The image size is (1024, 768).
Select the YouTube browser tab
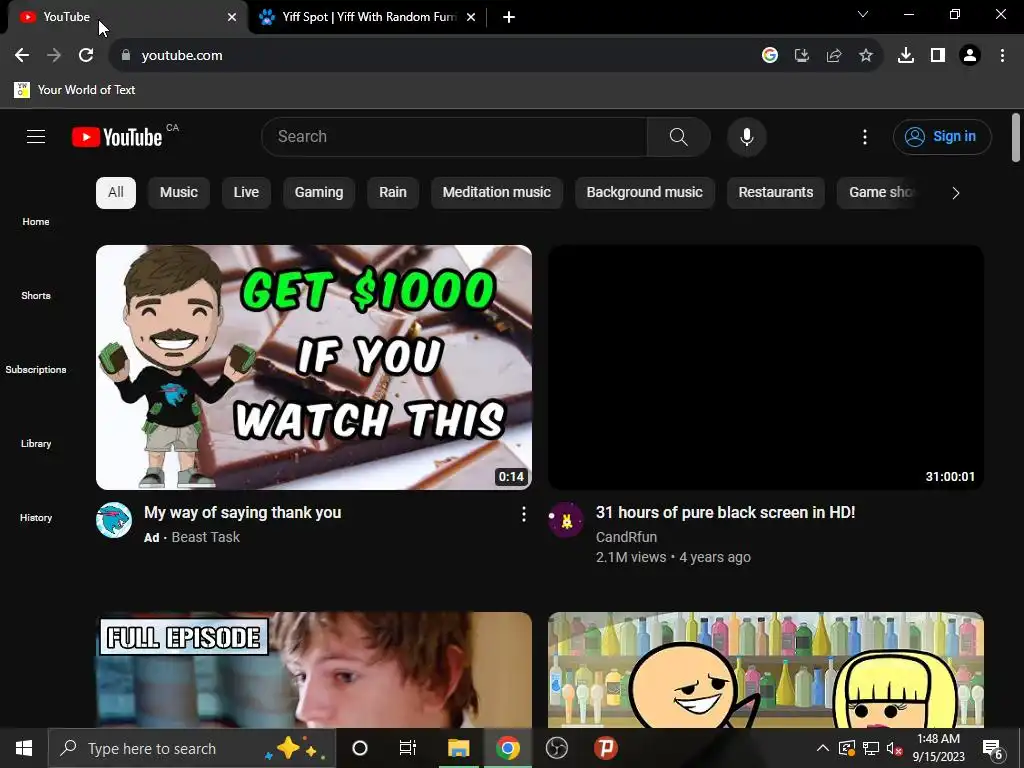(126, 17)
